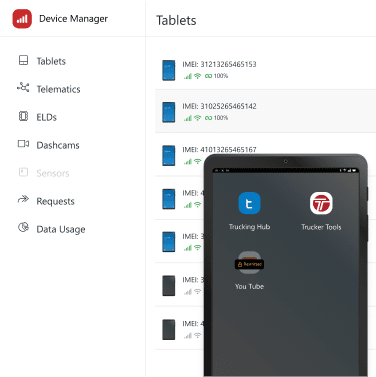Click the Trucker Tools label on tablet
The image size is (376, 377).
[x=321, y=227]
